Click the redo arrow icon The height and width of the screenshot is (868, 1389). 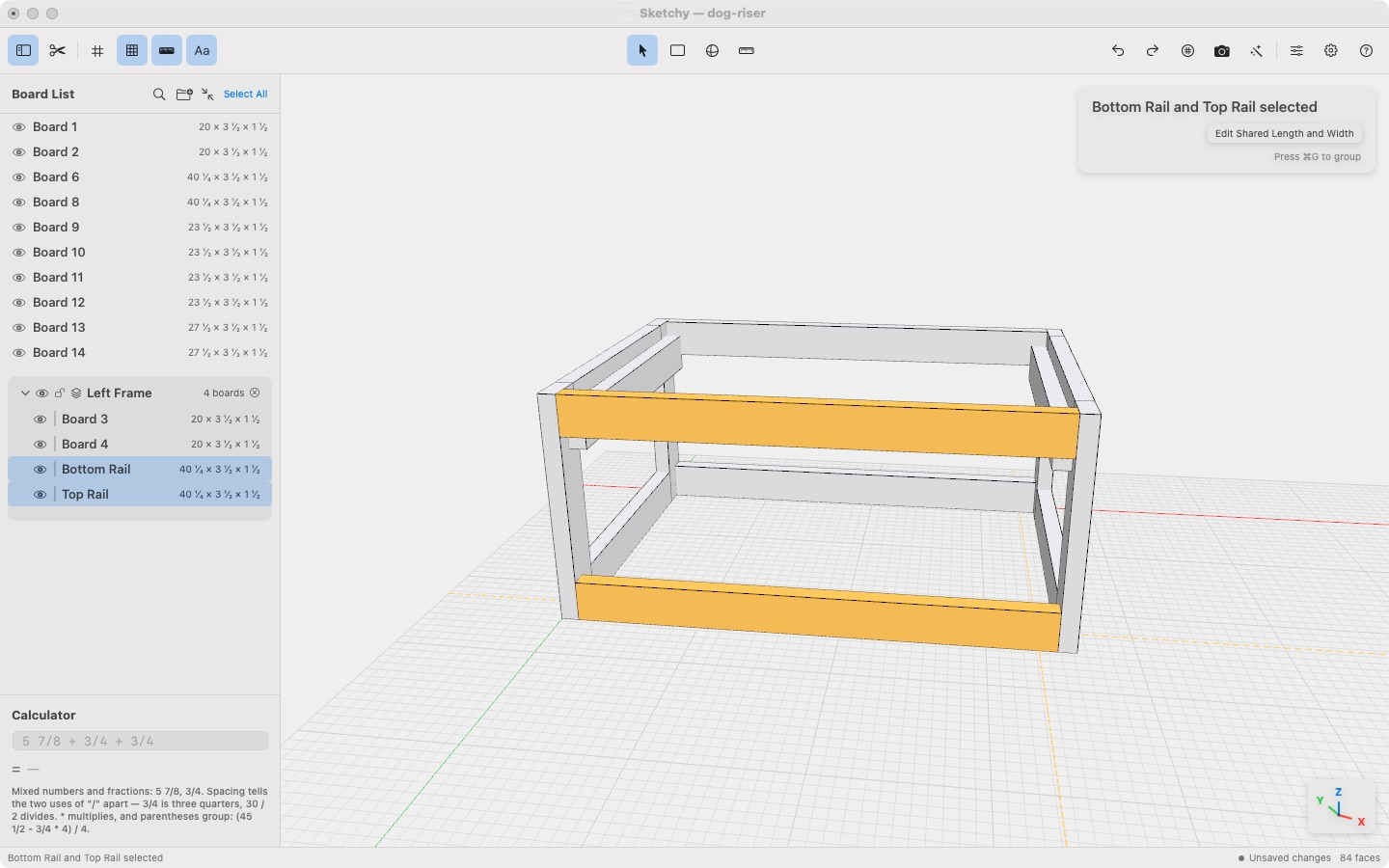click(1153, 50)
